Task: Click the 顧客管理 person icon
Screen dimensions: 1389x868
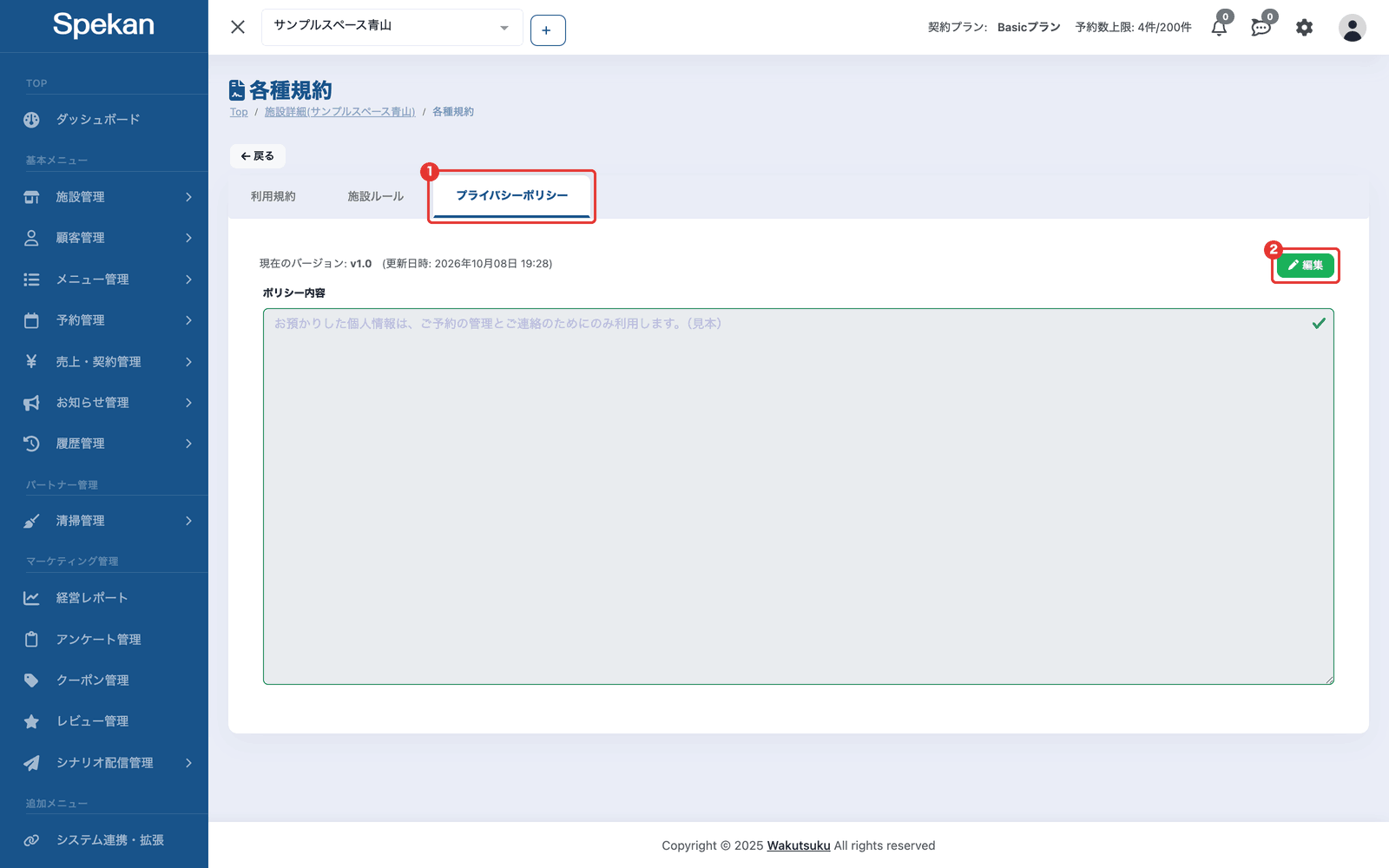Action: [31, 238]
